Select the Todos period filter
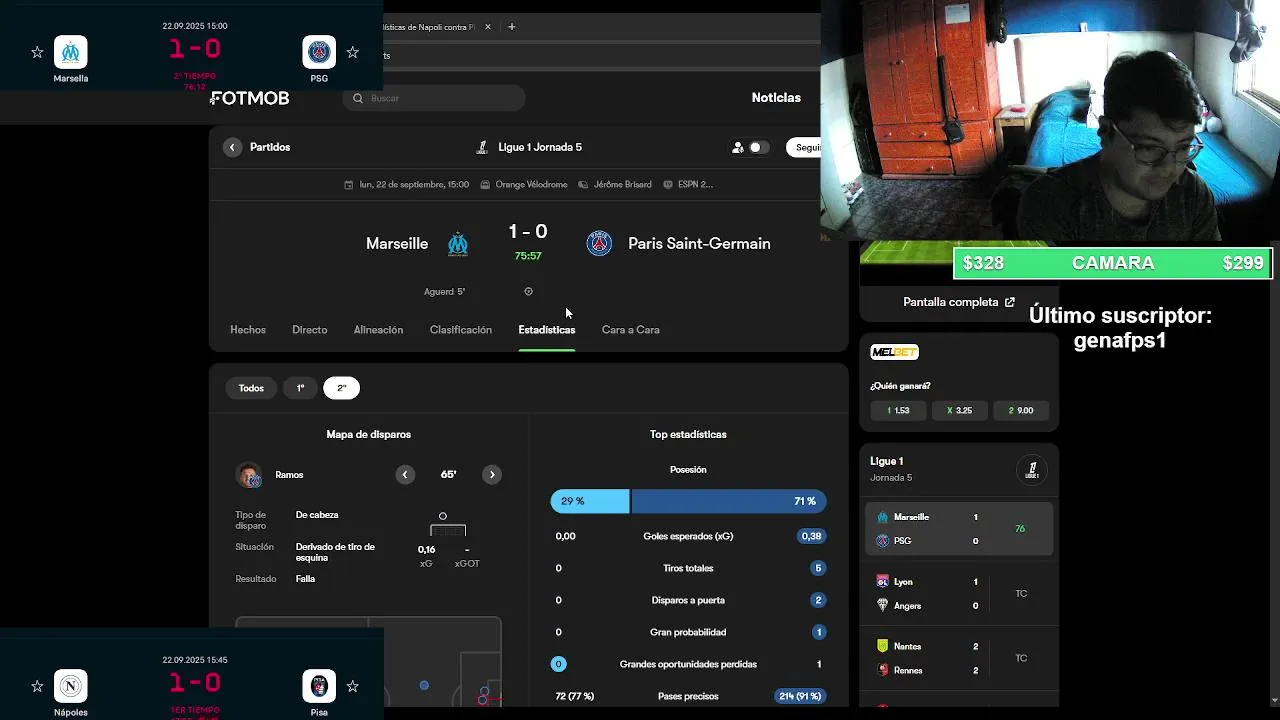Viewport: 1280px width, 720px height. [x=251, y=388]
